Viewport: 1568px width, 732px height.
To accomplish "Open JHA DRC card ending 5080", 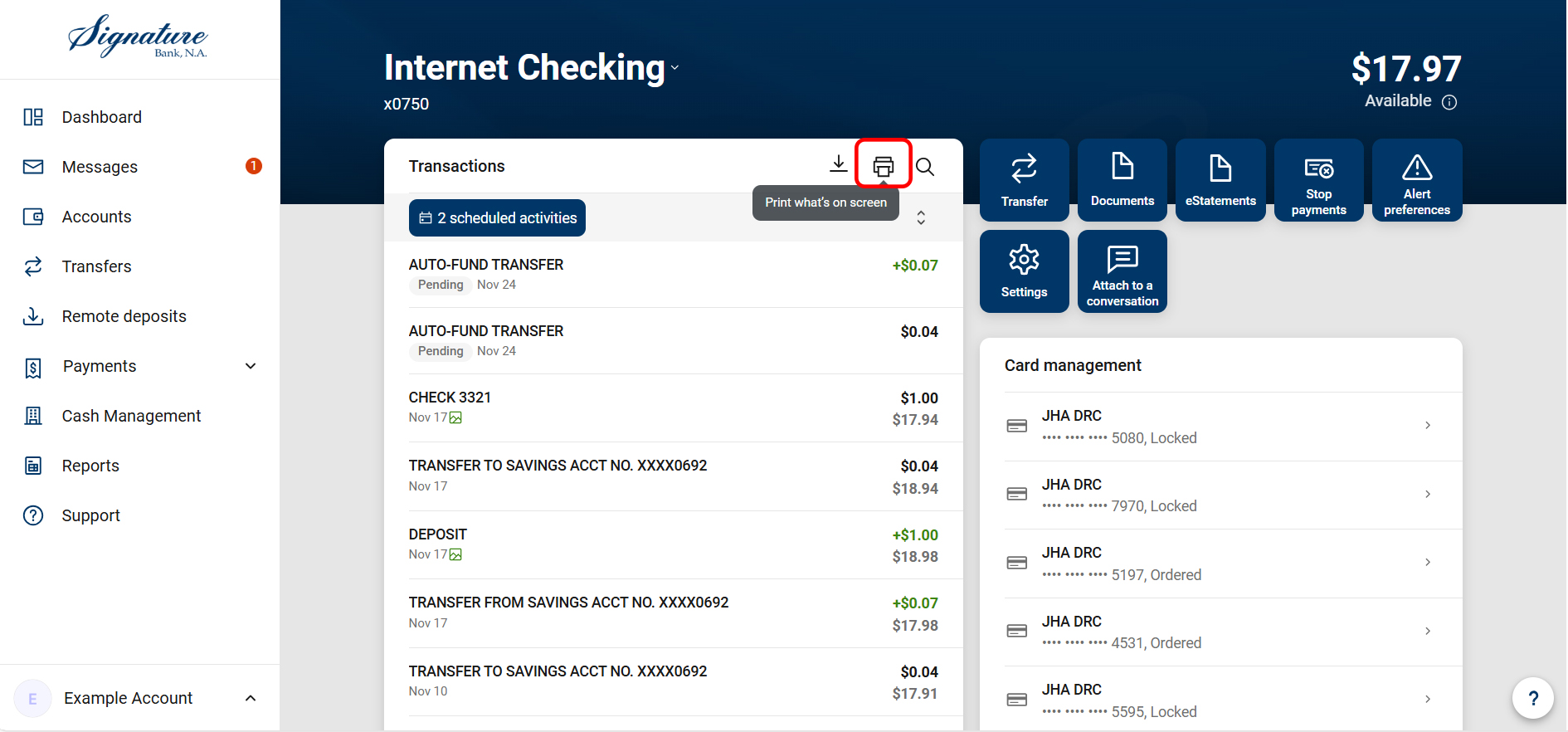I will pos(1220,426).
